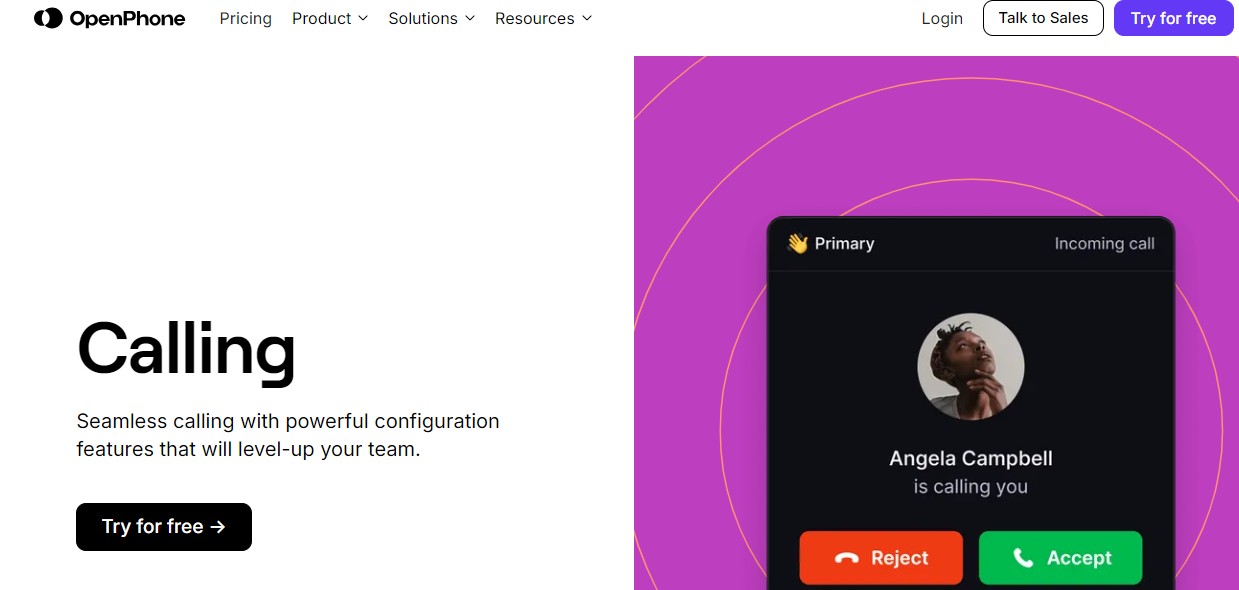Open the Solutions dropdown menu
The image size is (1239, 590).
pyautogui.click(x=431, y=18)
